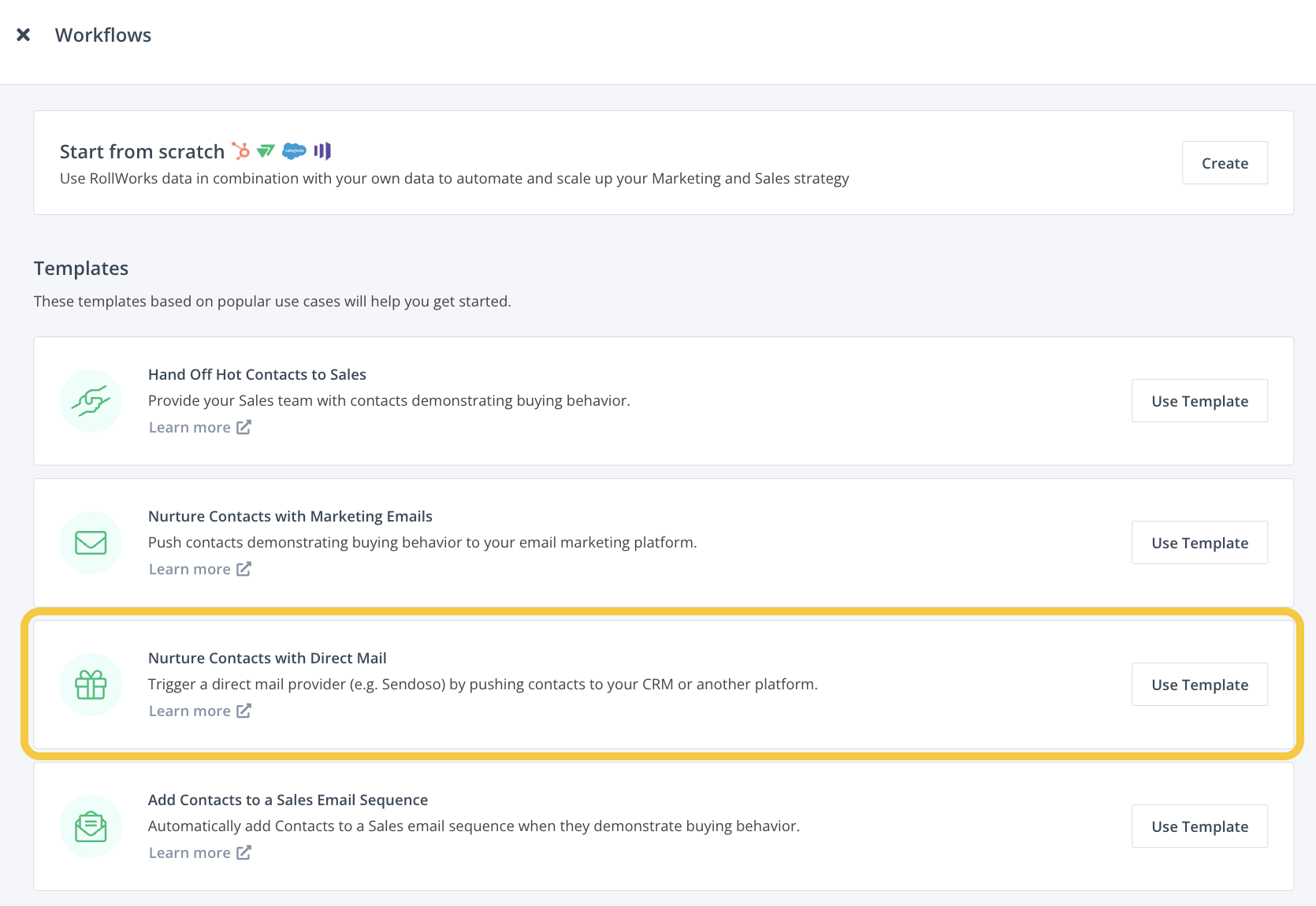Click the Start from scratch heading
Viewport: 1316px width, 906px height.
tap(143, 151)
